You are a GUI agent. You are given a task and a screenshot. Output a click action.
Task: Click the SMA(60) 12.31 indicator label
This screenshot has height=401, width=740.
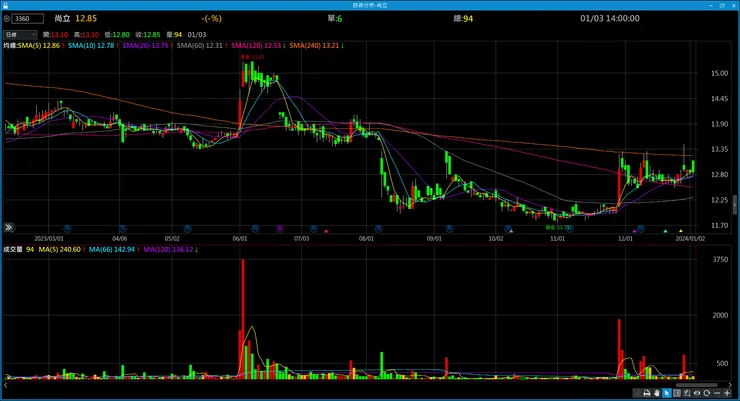coord(202,46)
